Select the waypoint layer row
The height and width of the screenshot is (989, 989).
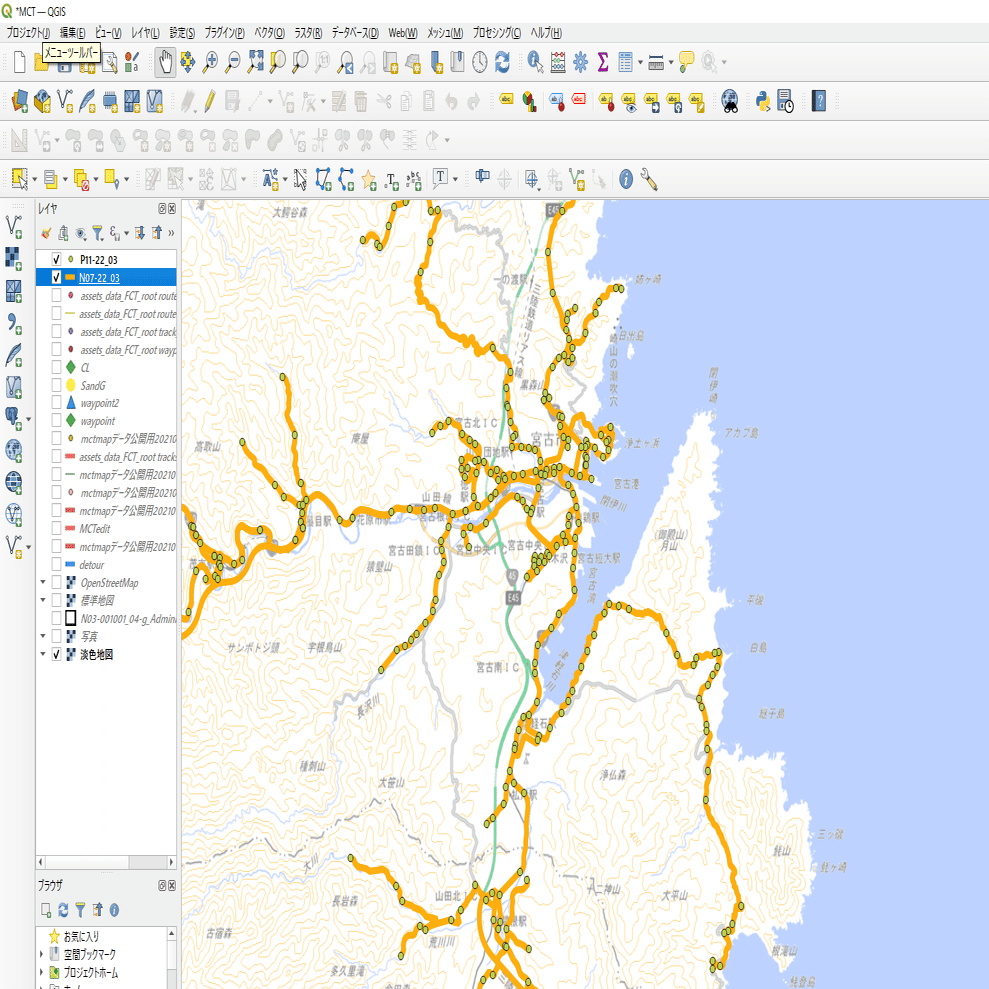click(x=106, y=421)
